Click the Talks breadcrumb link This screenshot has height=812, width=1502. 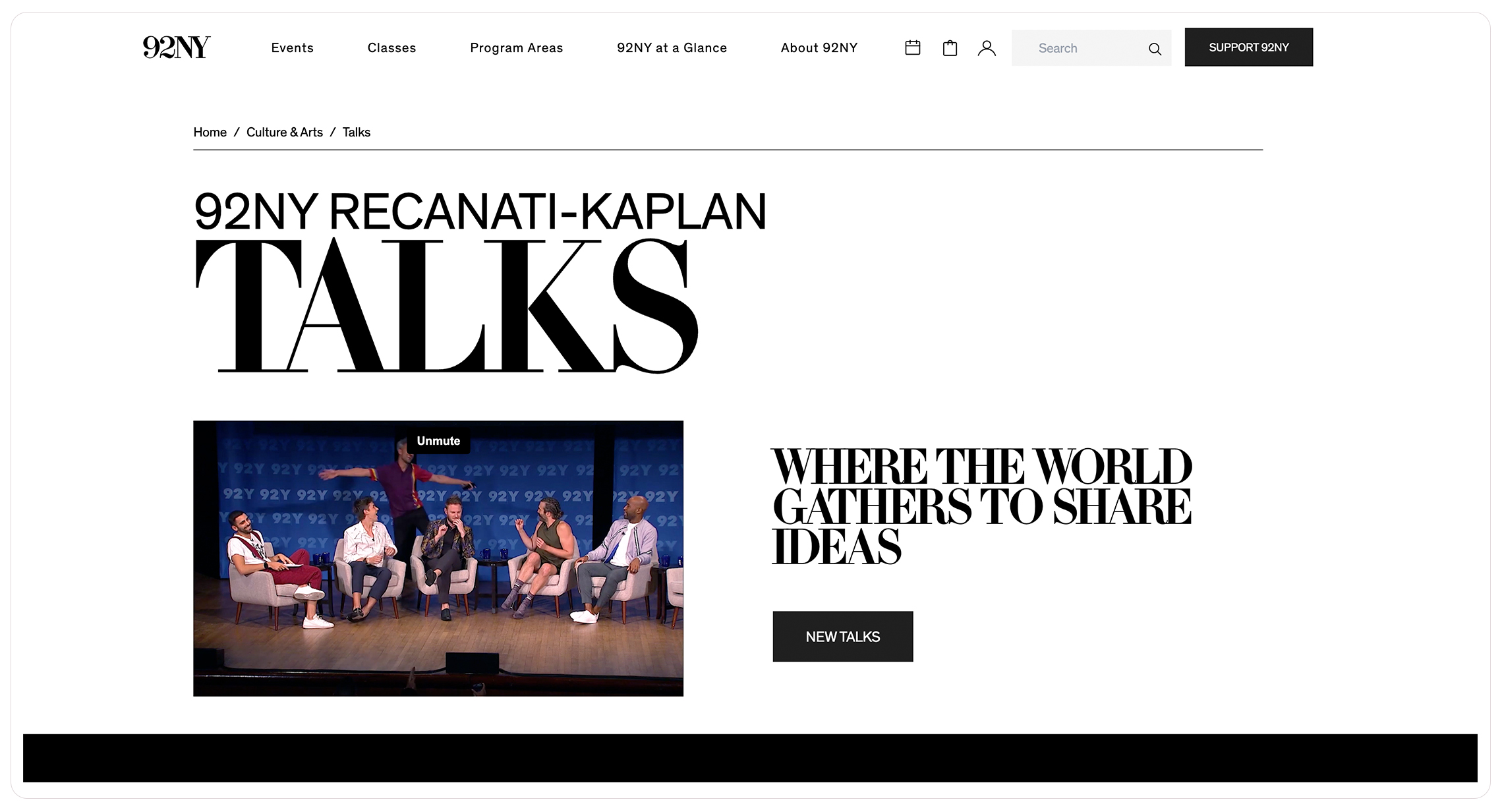(356, 132)
